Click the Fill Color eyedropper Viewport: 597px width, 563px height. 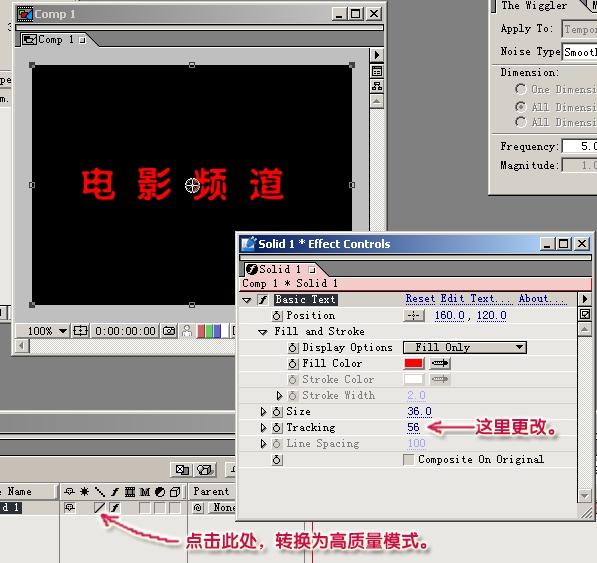pos(440,364)
